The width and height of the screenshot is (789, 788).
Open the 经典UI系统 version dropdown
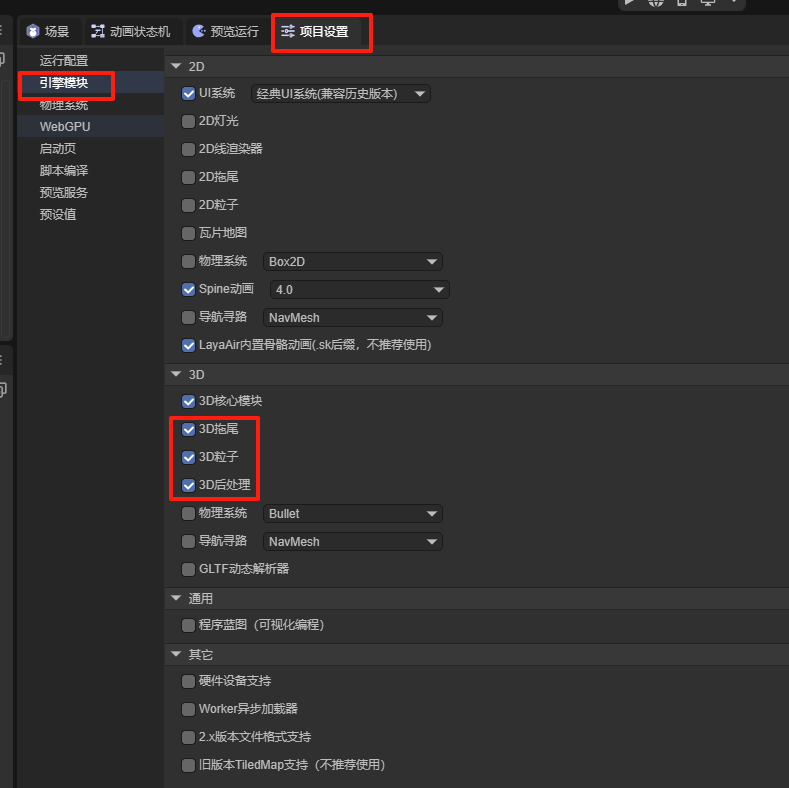coord(341,94)
